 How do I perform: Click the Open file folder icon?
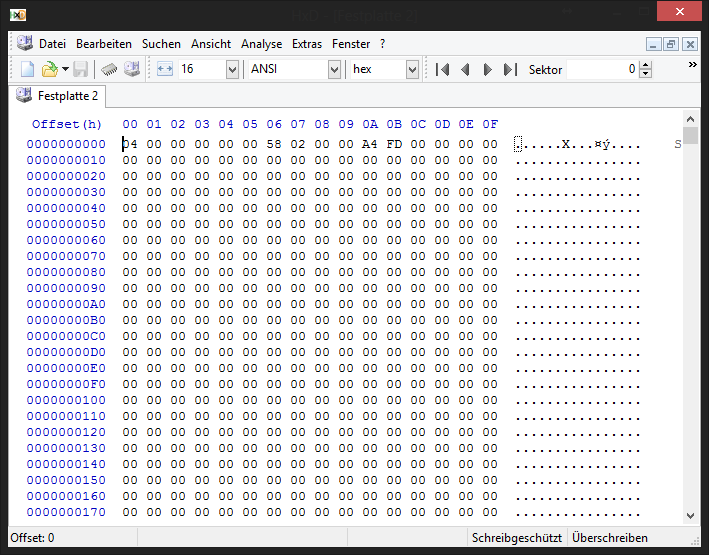[50, 69]
